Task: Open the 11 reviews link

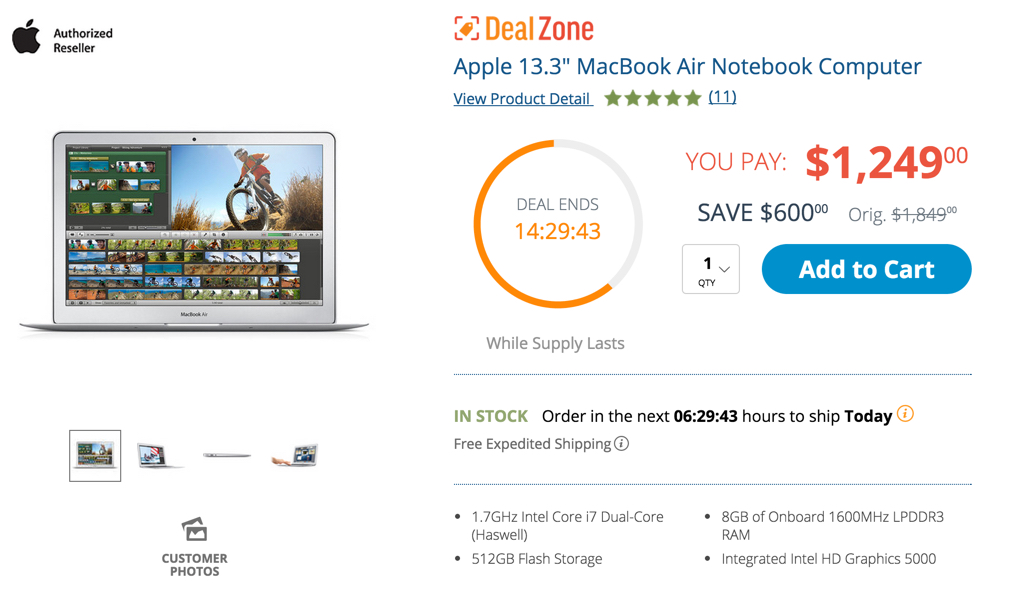Action: pyautogui.click(x=722, y=97)
